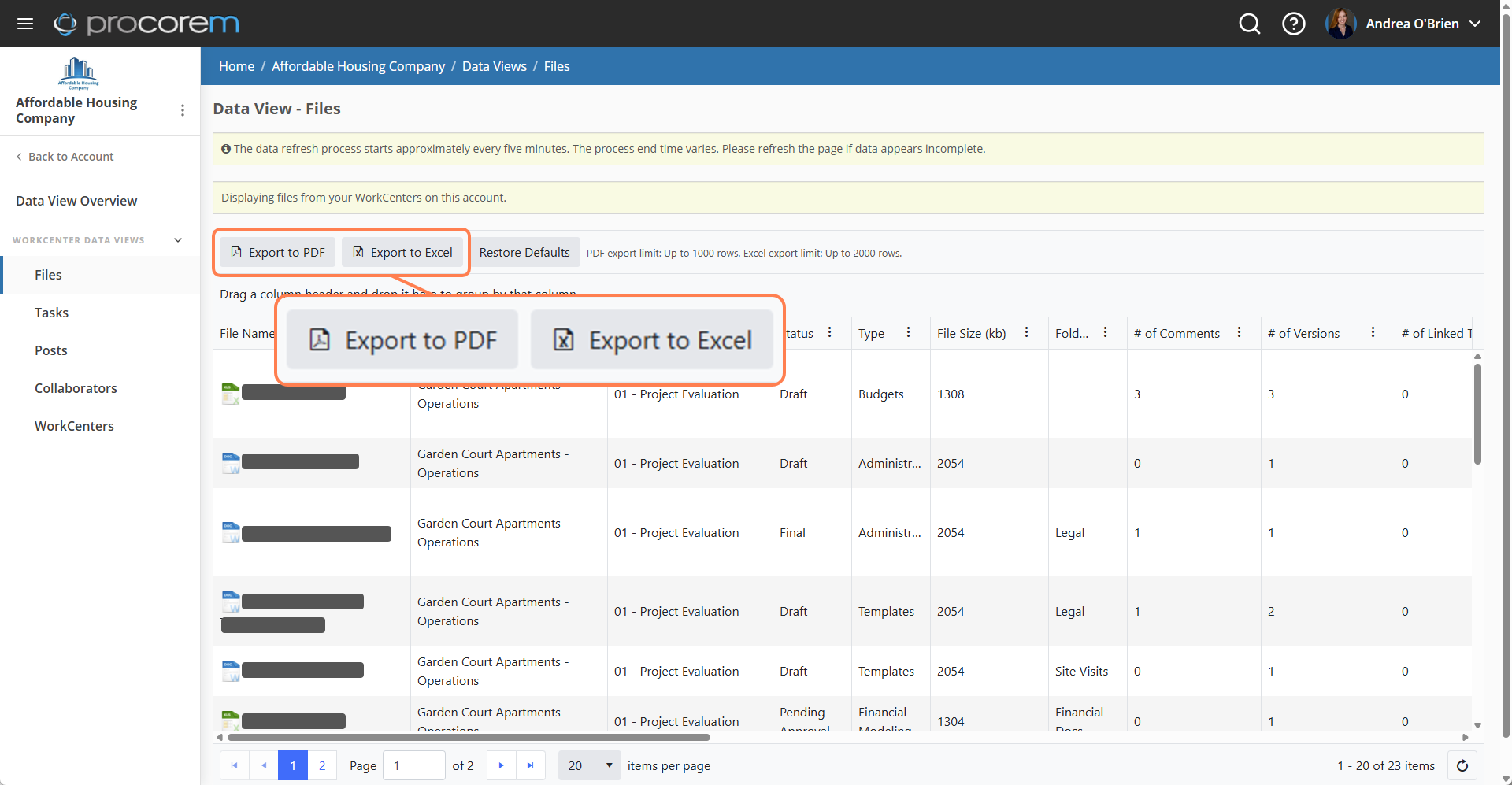Open the Type column options menu
The height and width of the screenshot is (785, 1512).
[908, 333]
